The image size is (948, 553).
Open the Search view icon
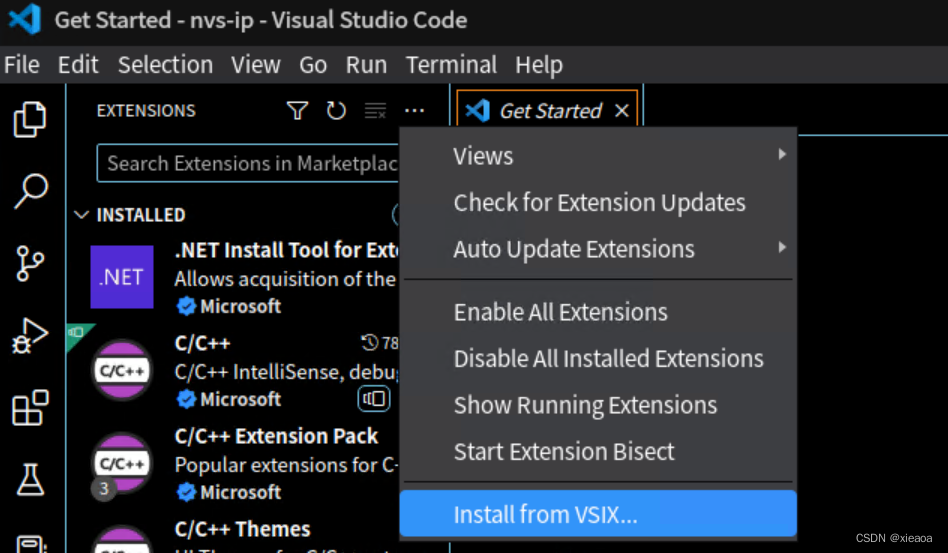click(30, 190)
